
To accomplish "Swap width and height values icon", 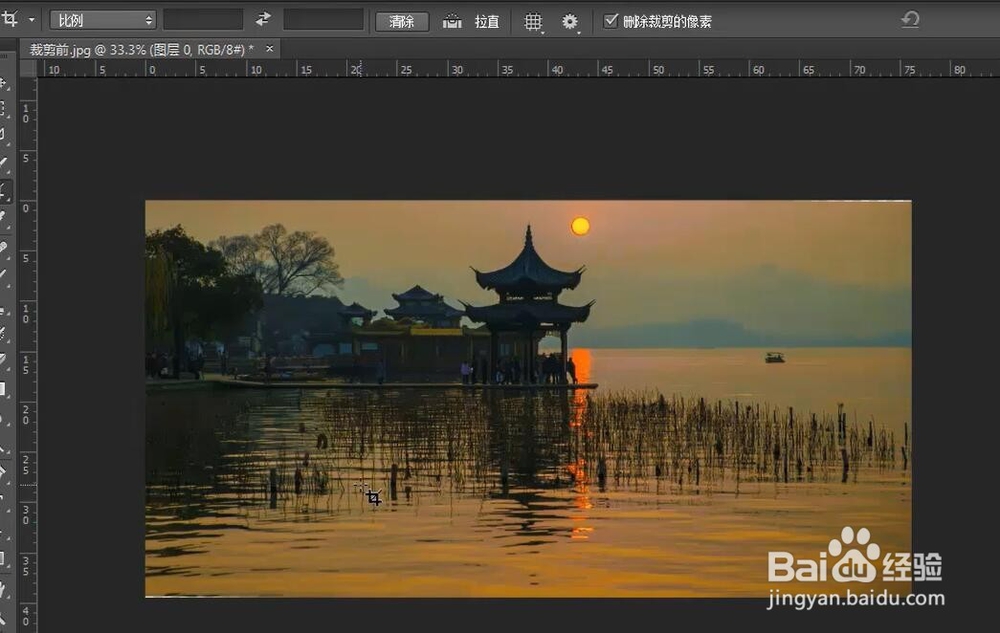I will [x=263, y=20].
